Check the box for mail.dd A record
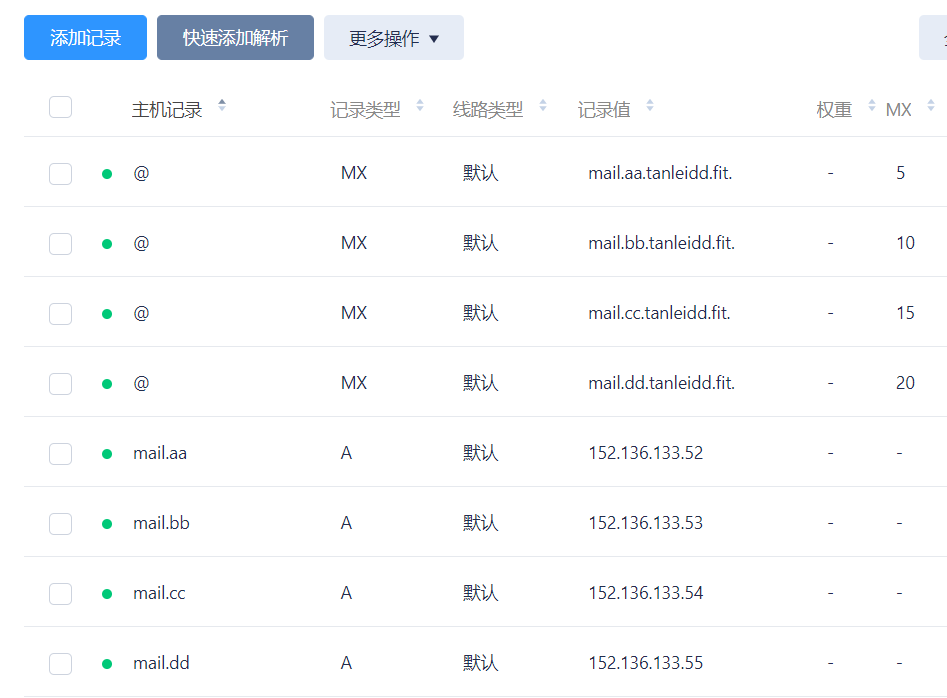The width and height of the screenshot is (947, 698). (60, 664)
